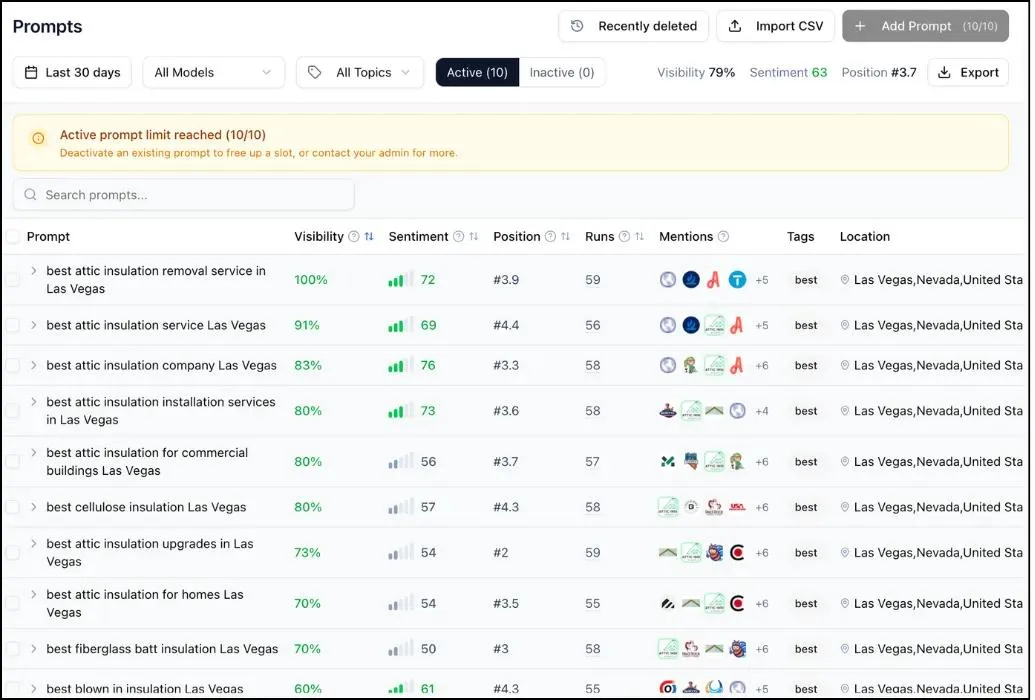Open the Visibility help question-mark icon
Viewport: 1035px width, 700px height.
coord(354,236)
